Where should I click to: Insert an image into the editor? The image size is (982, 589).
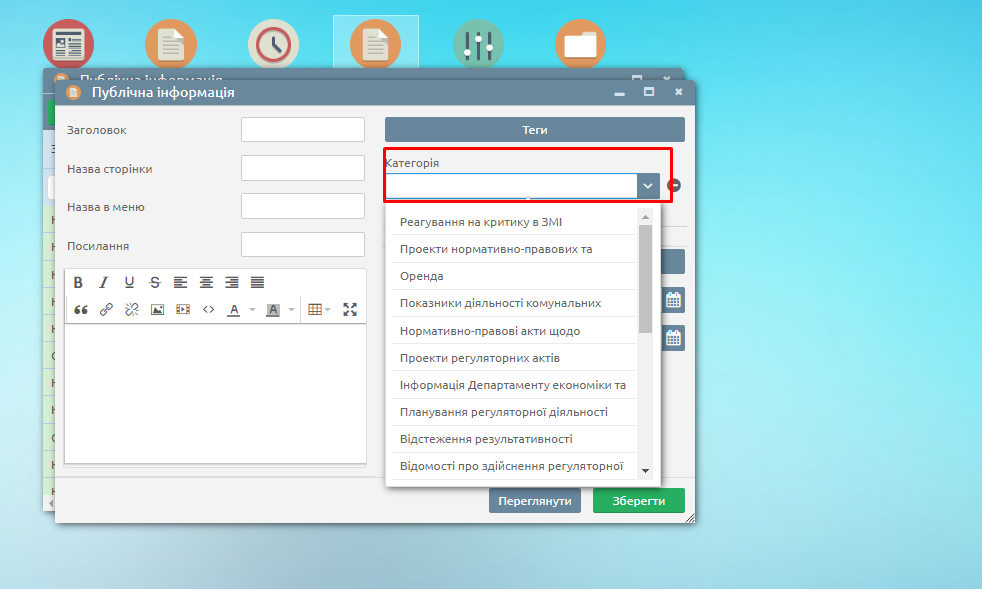tap(157, 310)
